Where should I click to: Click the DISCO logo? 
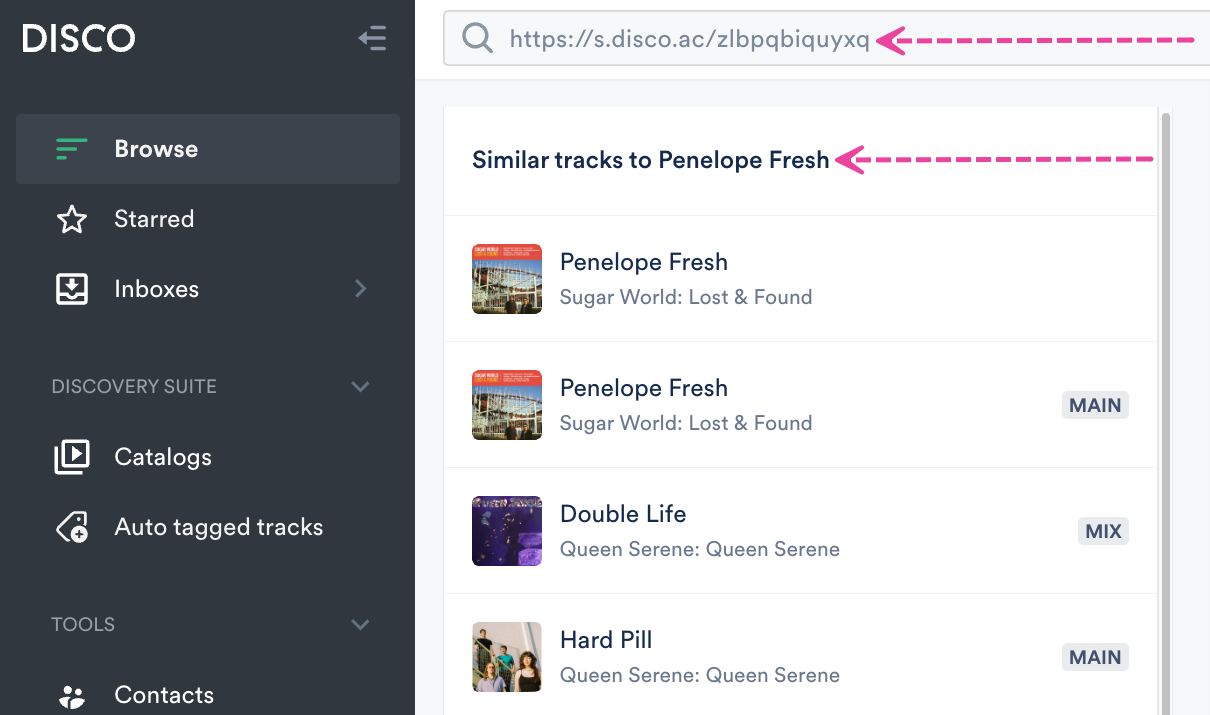pos(79,39)
